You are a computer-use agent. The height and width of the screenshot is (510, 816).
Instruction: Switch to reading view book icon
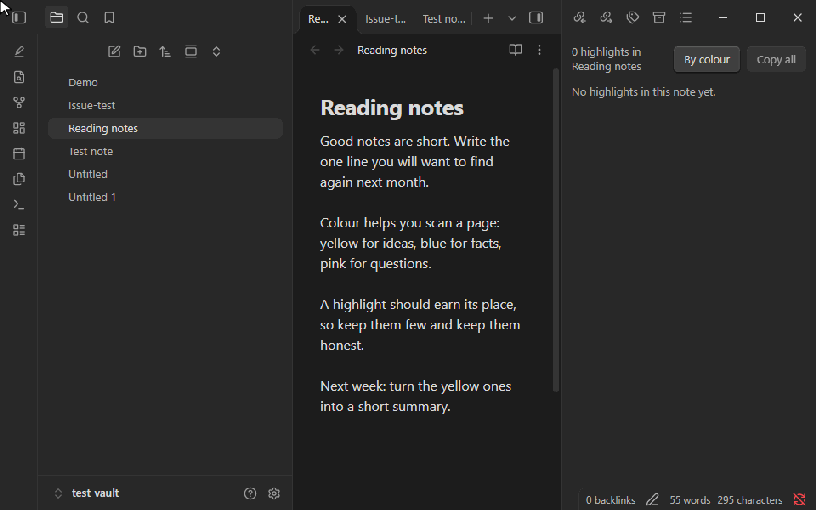(x=515, y=50)
